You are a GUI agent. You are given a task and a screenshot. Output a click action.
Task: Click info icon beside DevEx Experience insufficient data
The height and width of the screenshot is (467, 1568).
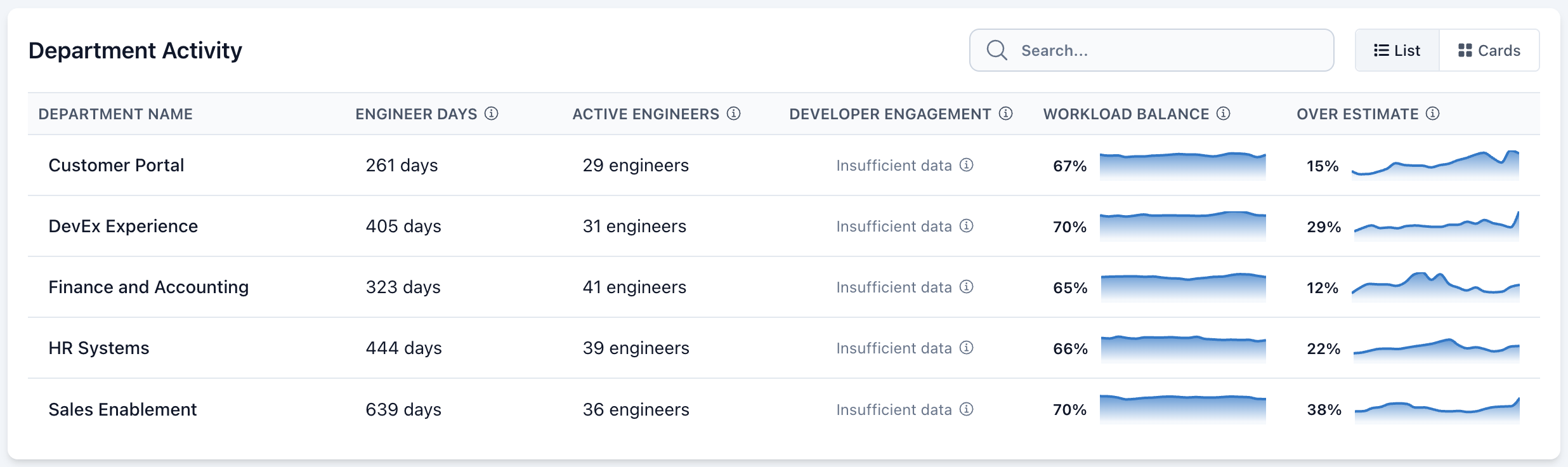pos(967,226)
